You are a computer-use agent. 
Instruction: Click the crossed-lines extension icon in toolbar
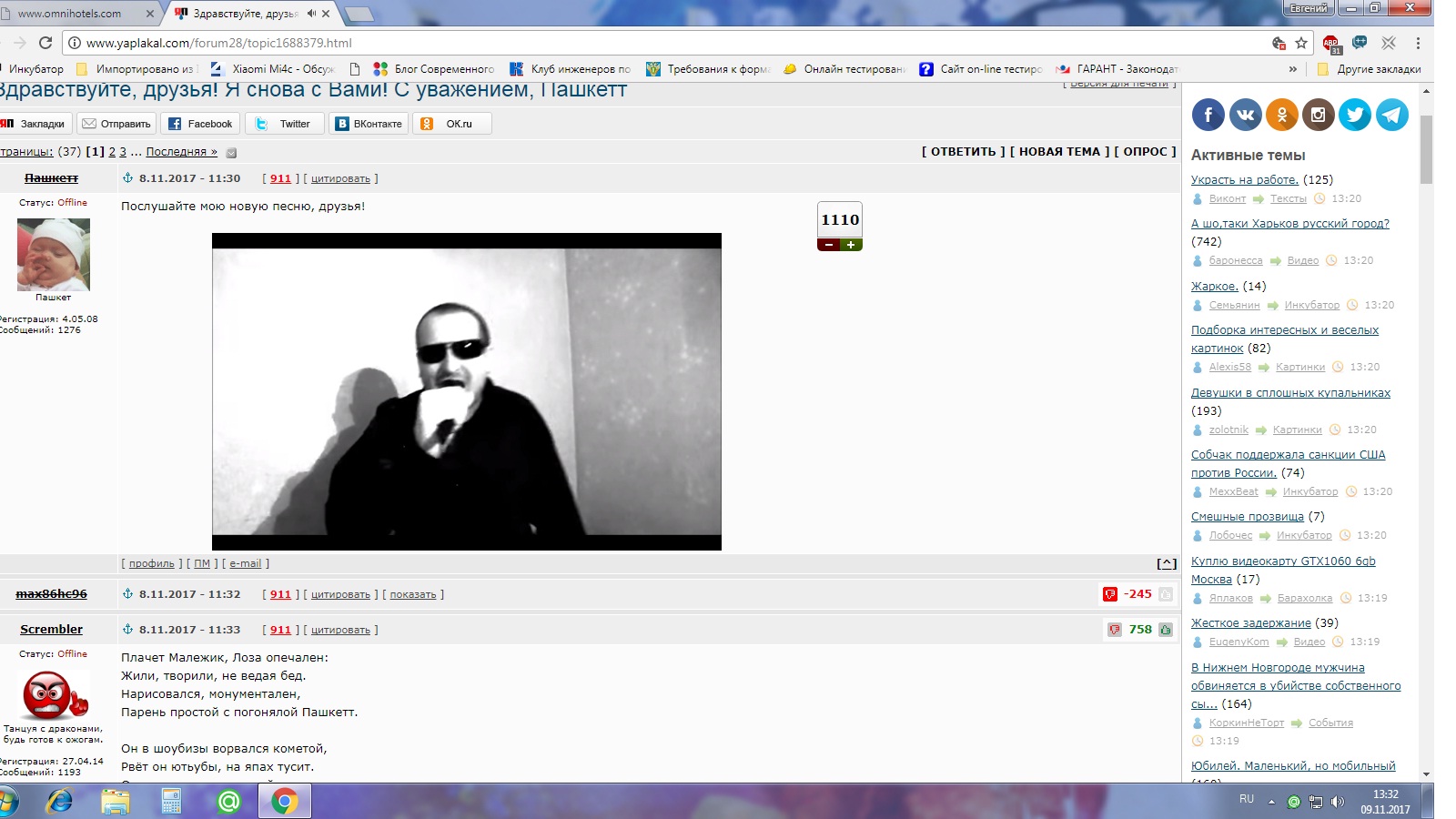tap(1389, 43)
